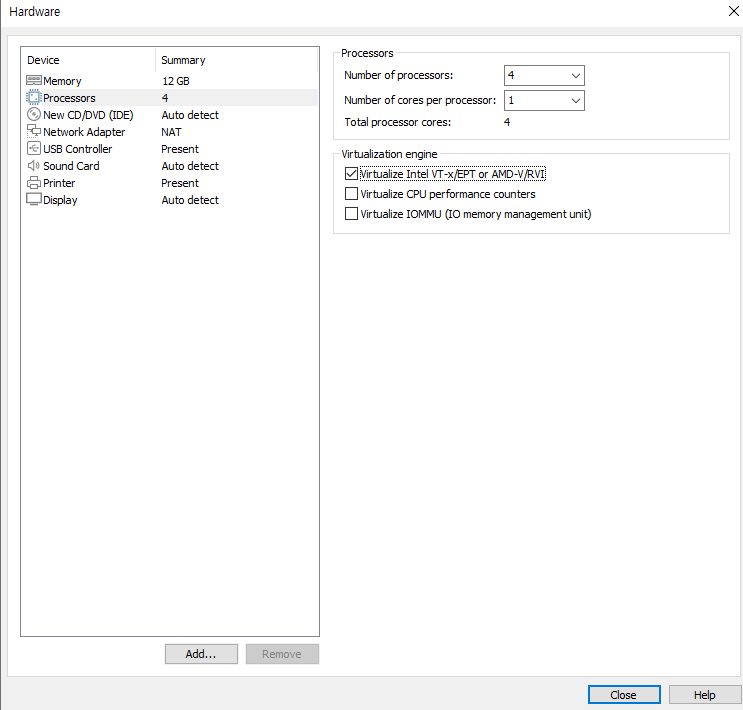Click the Sound Card speaker icon

(x=34, y=165)
